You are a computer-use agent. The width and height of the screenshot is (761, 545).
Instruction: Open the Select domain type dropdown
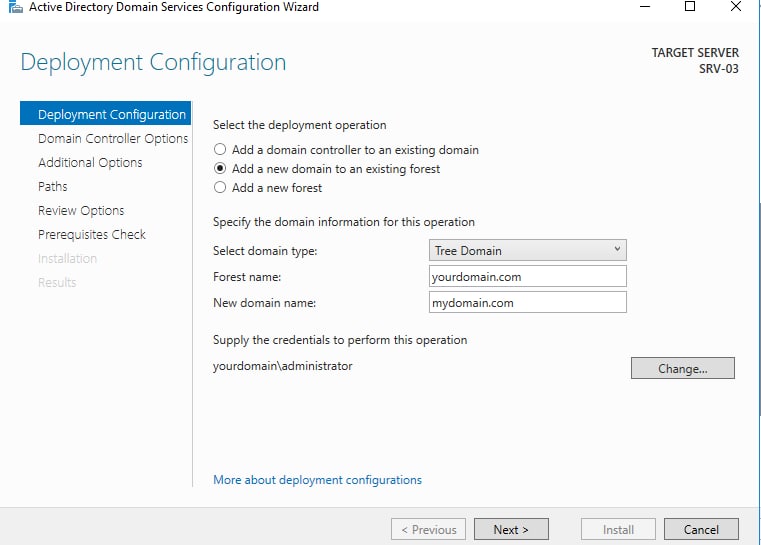click(x=528, y=250)
